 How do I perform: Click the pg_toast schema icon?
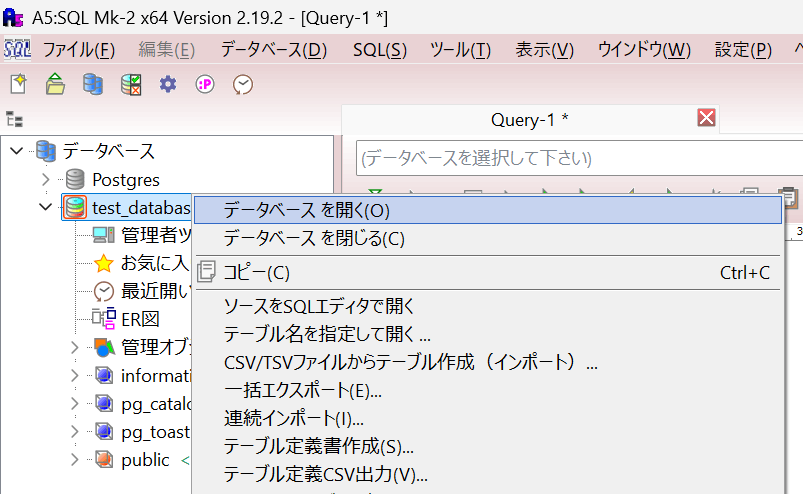104,432
